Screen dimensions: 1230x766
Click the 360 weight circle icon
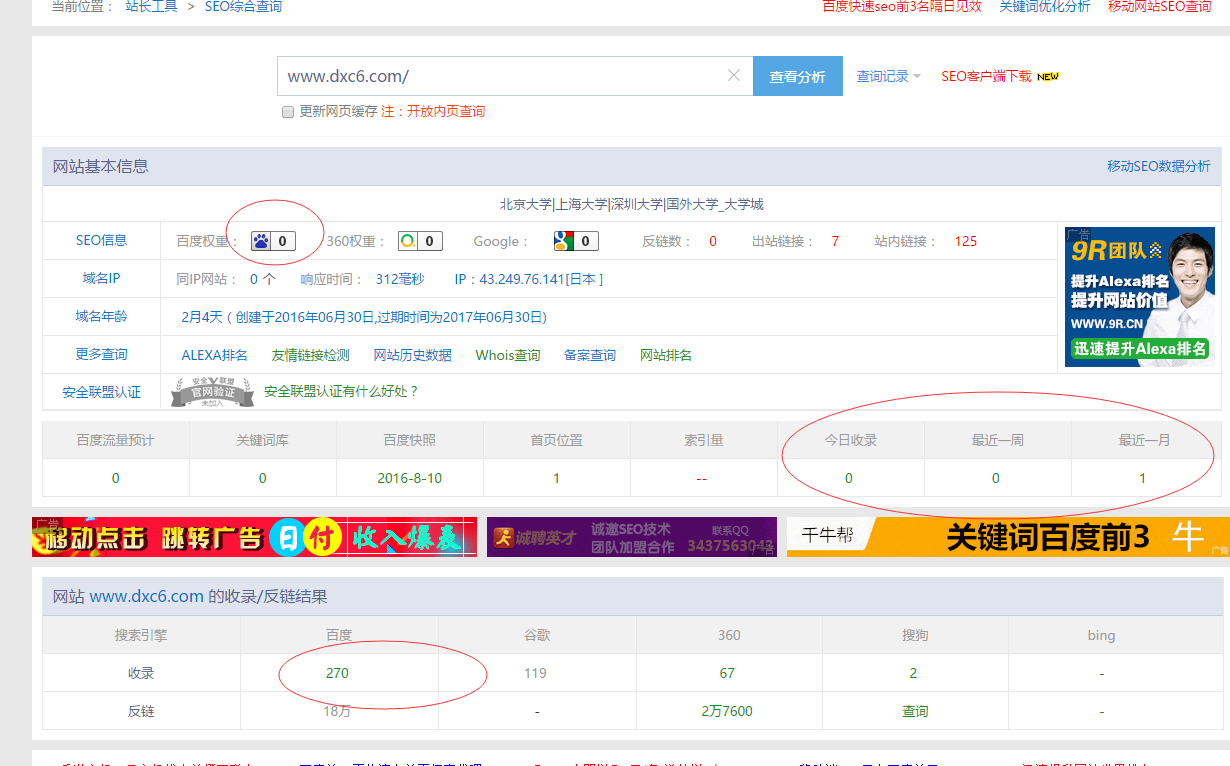[408, 241]
